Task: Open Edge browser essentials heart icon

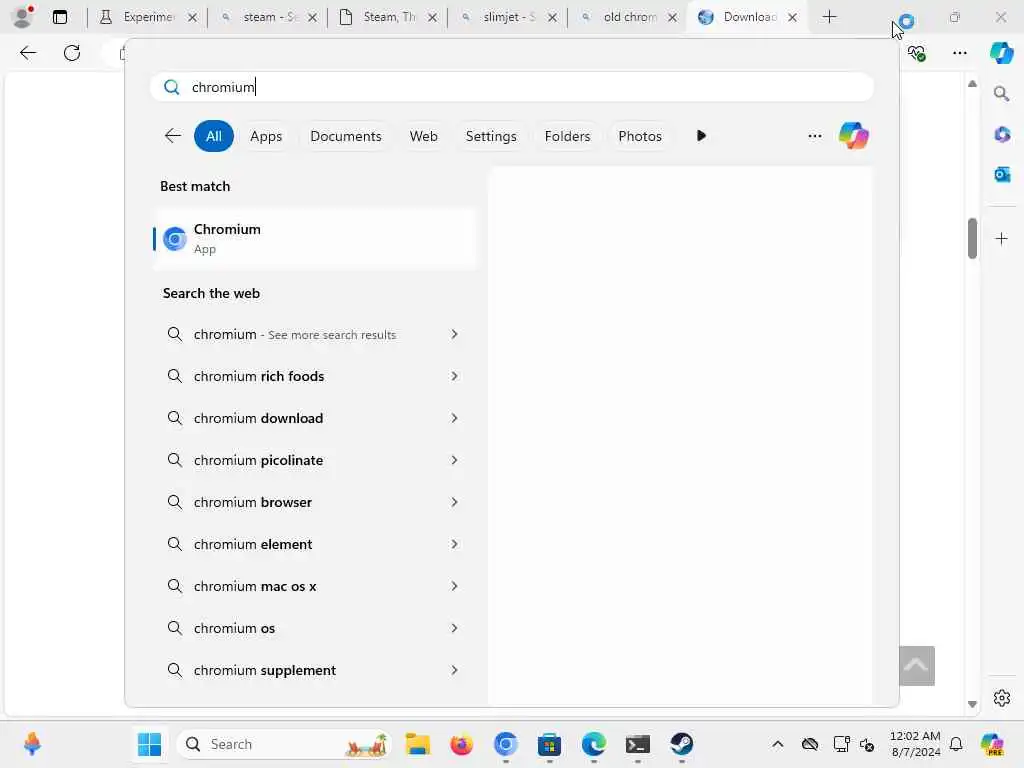Action: click(916, 53)
